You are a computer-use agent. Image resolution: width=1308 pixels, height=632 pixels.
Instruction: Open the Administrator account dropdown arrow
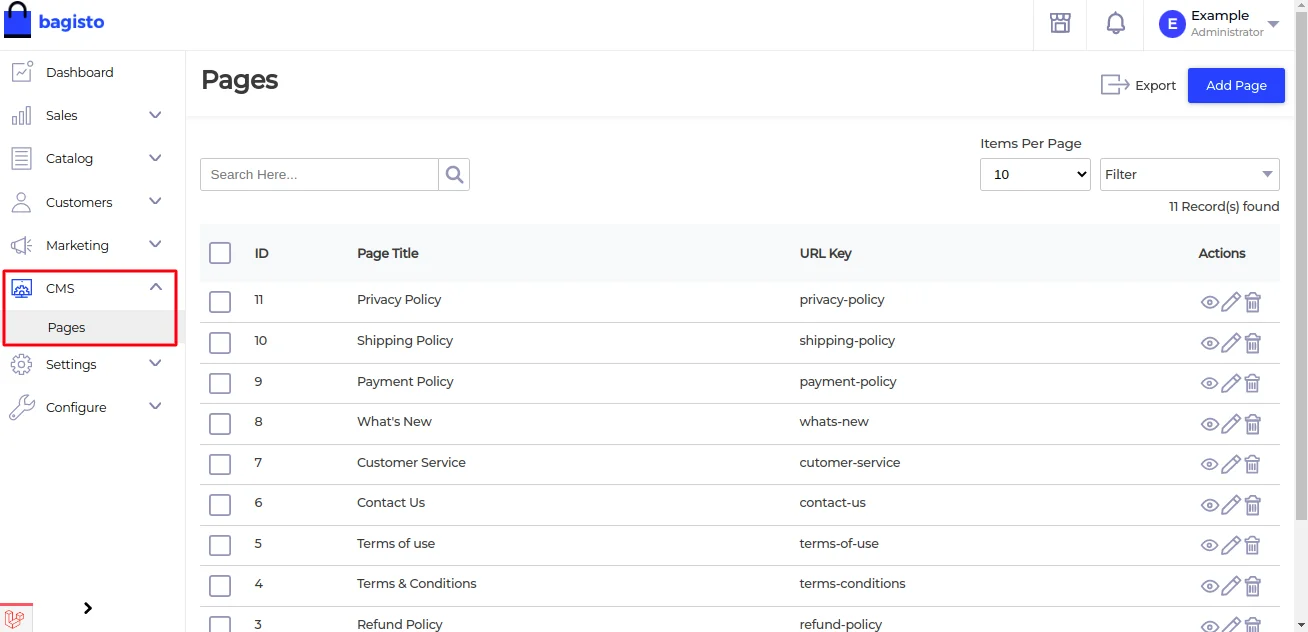coord(1273,24)
